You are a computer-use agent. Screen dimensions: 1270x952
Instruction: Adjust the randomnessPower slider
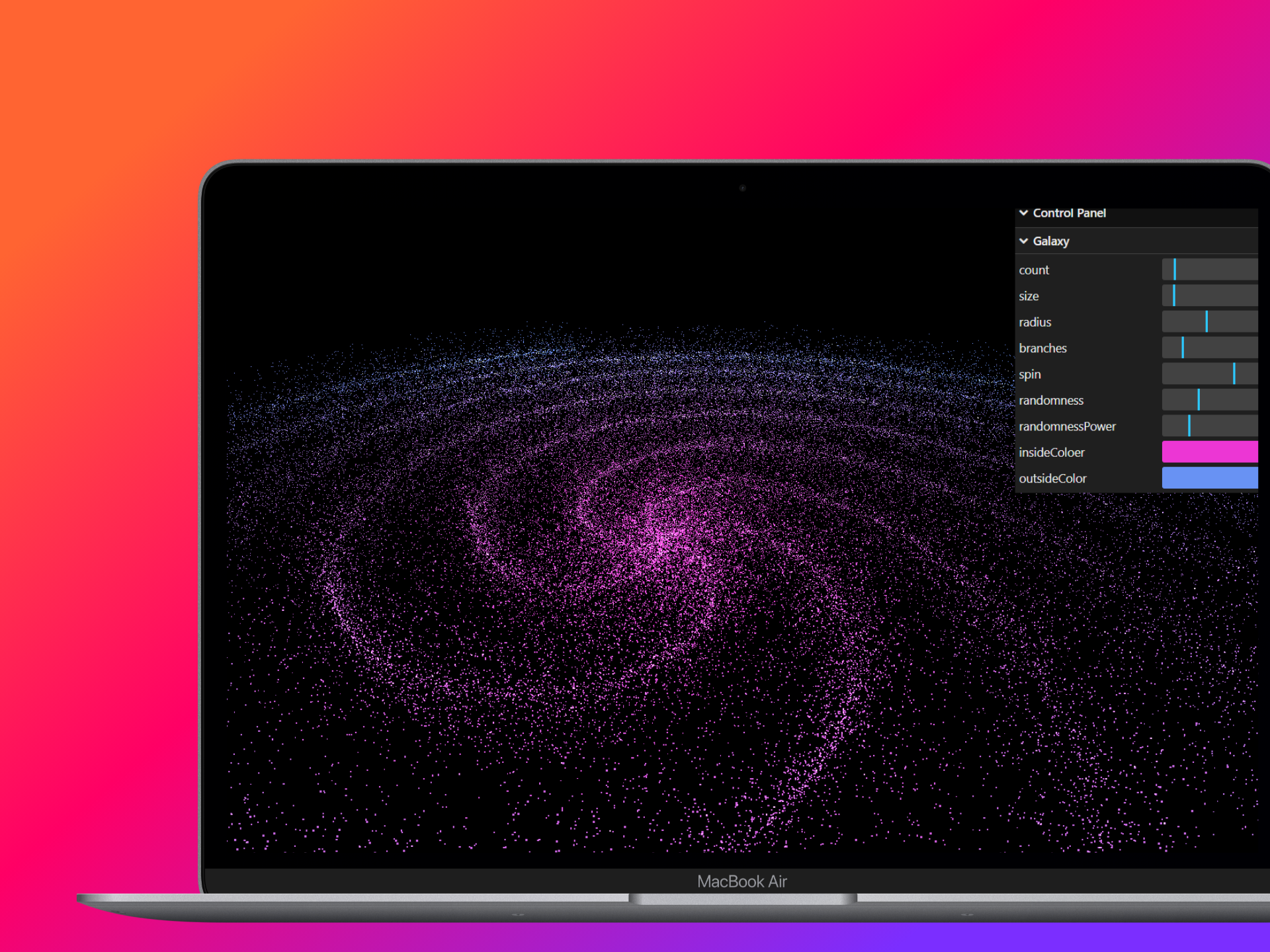tap(1209, 426)
